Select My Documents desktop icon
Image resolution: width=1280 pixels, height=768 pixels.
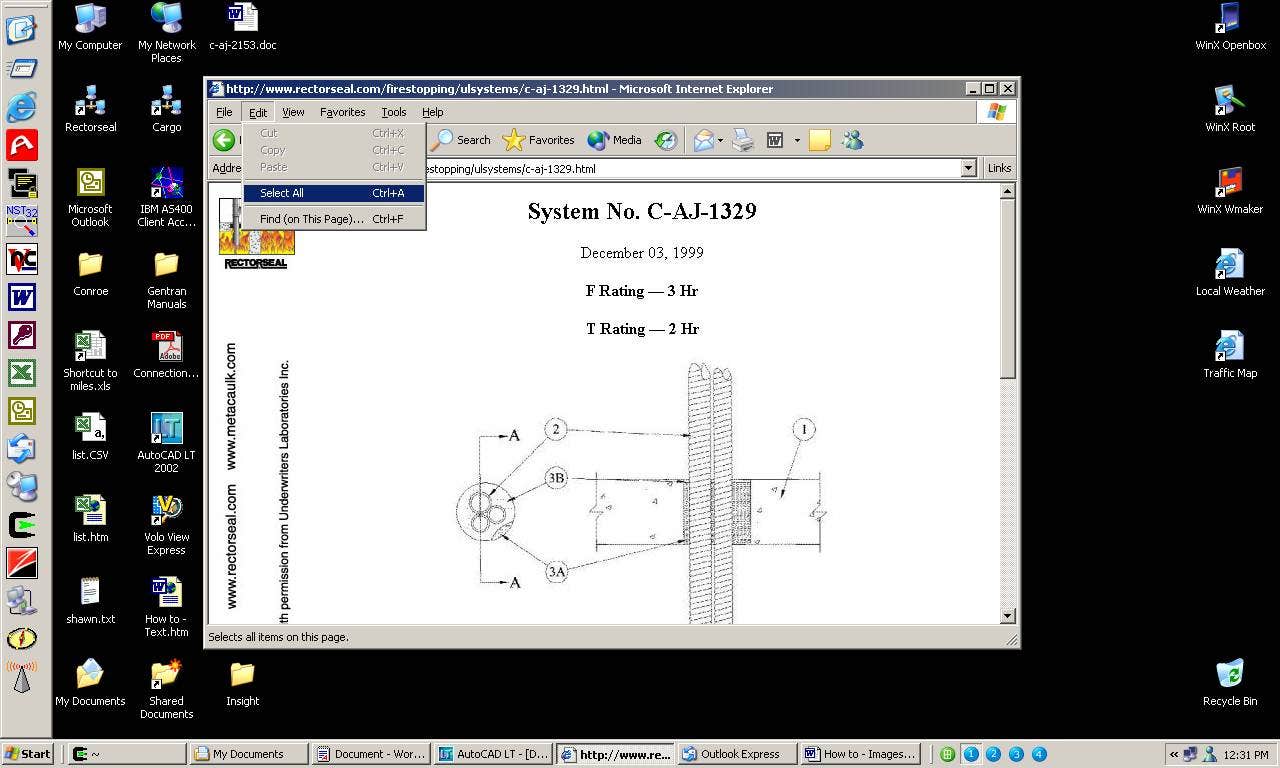[x=90, y=683]
